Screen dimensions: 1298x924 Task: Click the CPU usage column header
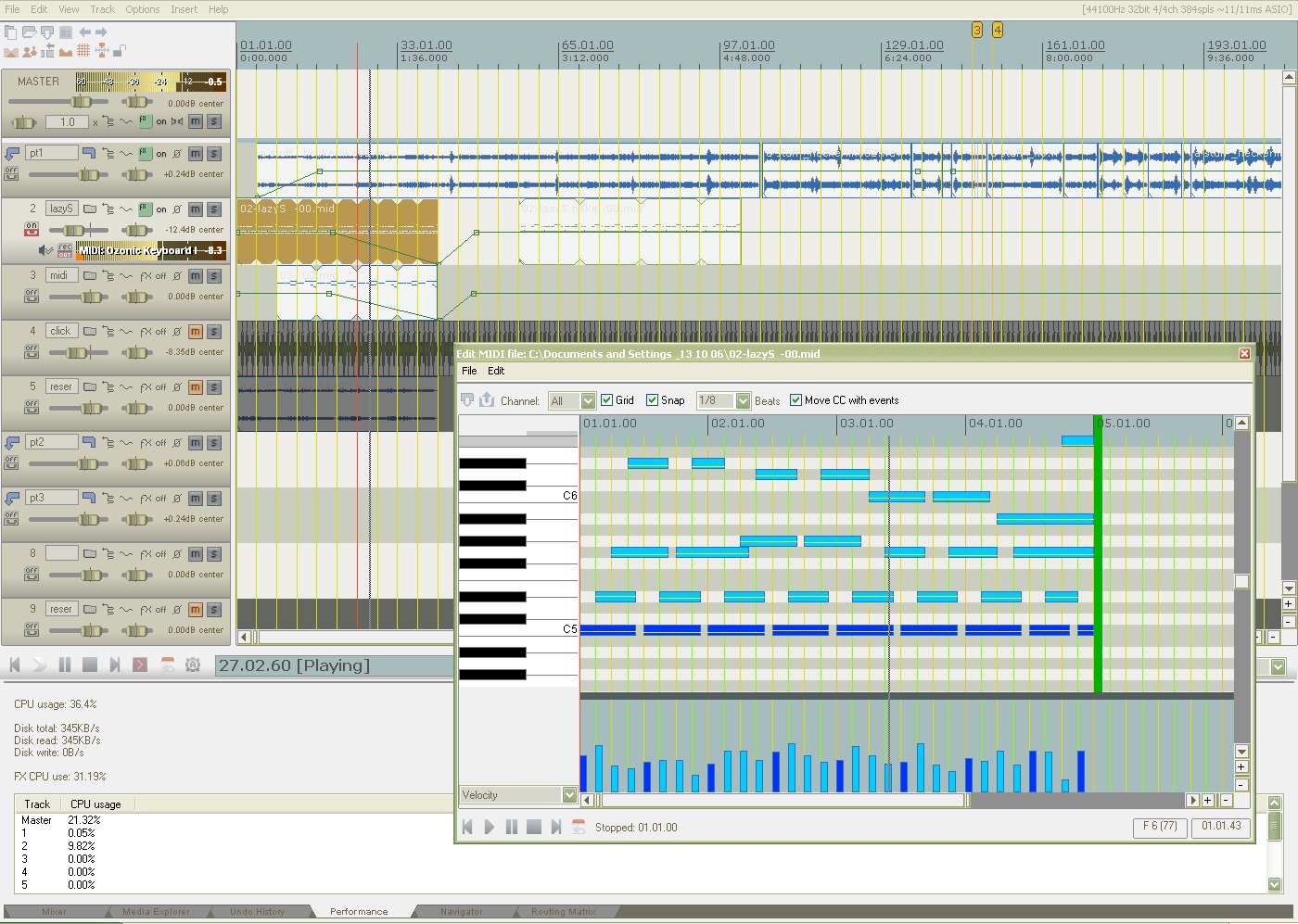(95, 804)
